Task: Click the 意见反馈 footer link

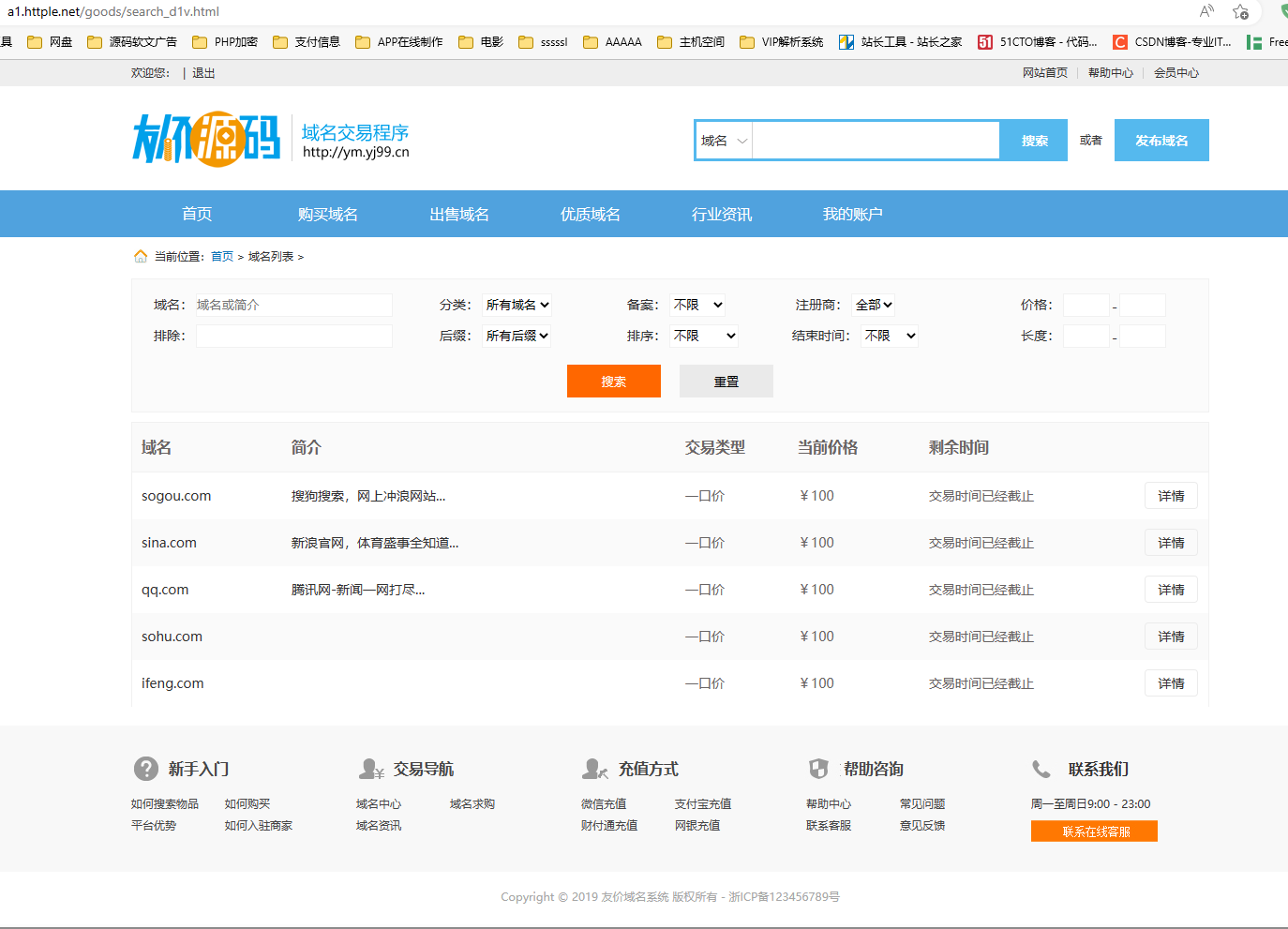Action: tap(922, 826)
